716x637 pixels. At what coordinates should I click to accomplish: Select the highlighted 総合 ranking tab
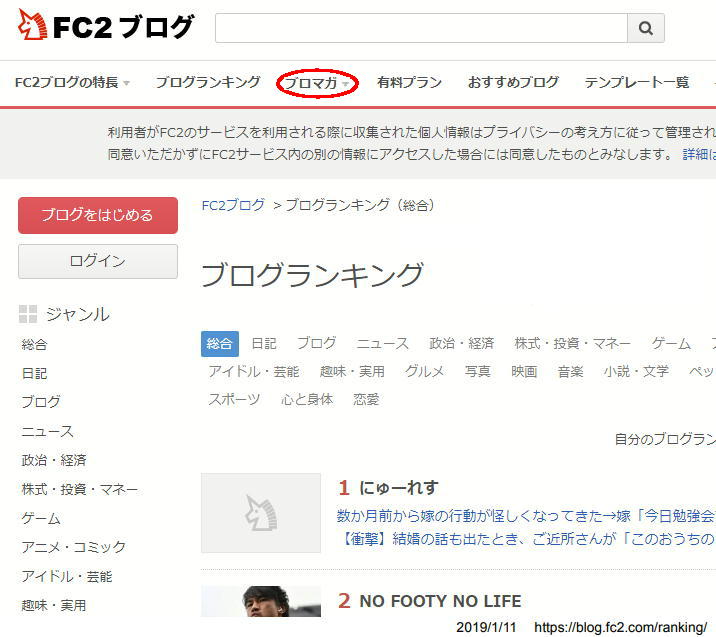click(220, 344)
